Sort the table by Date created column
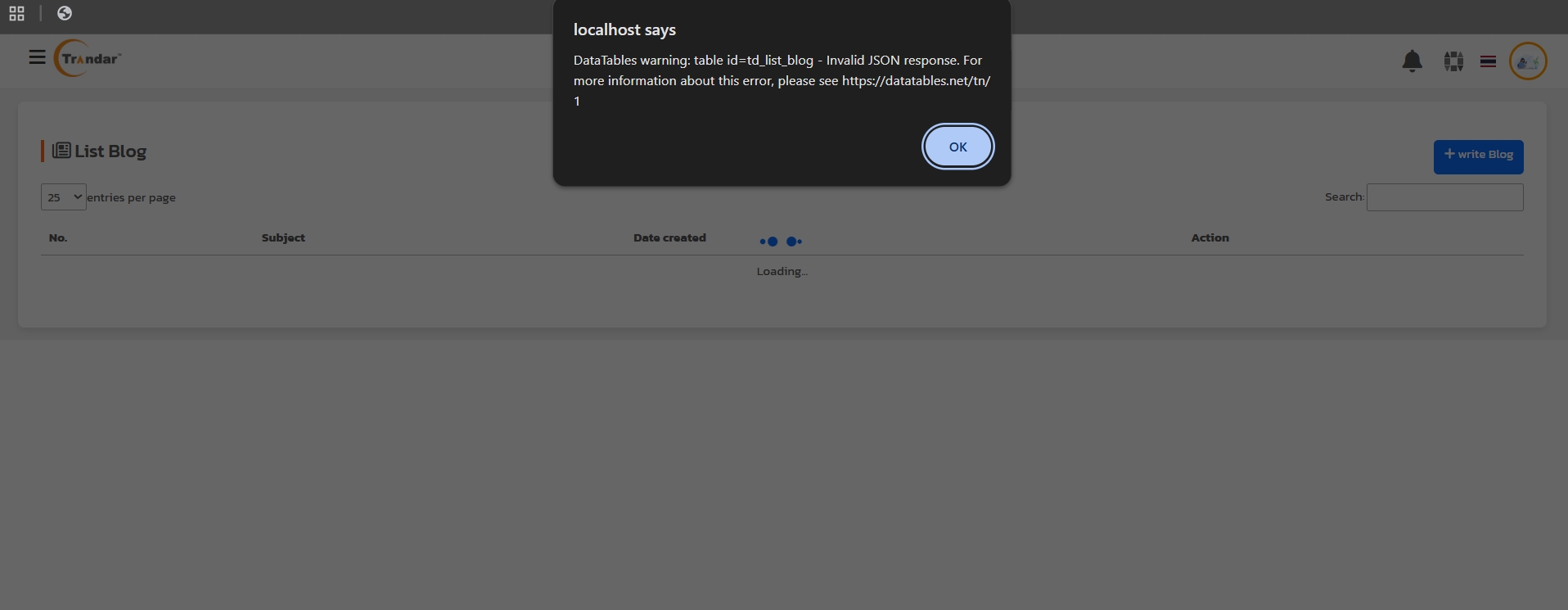 pyautogui.click(x=669, y=238)
